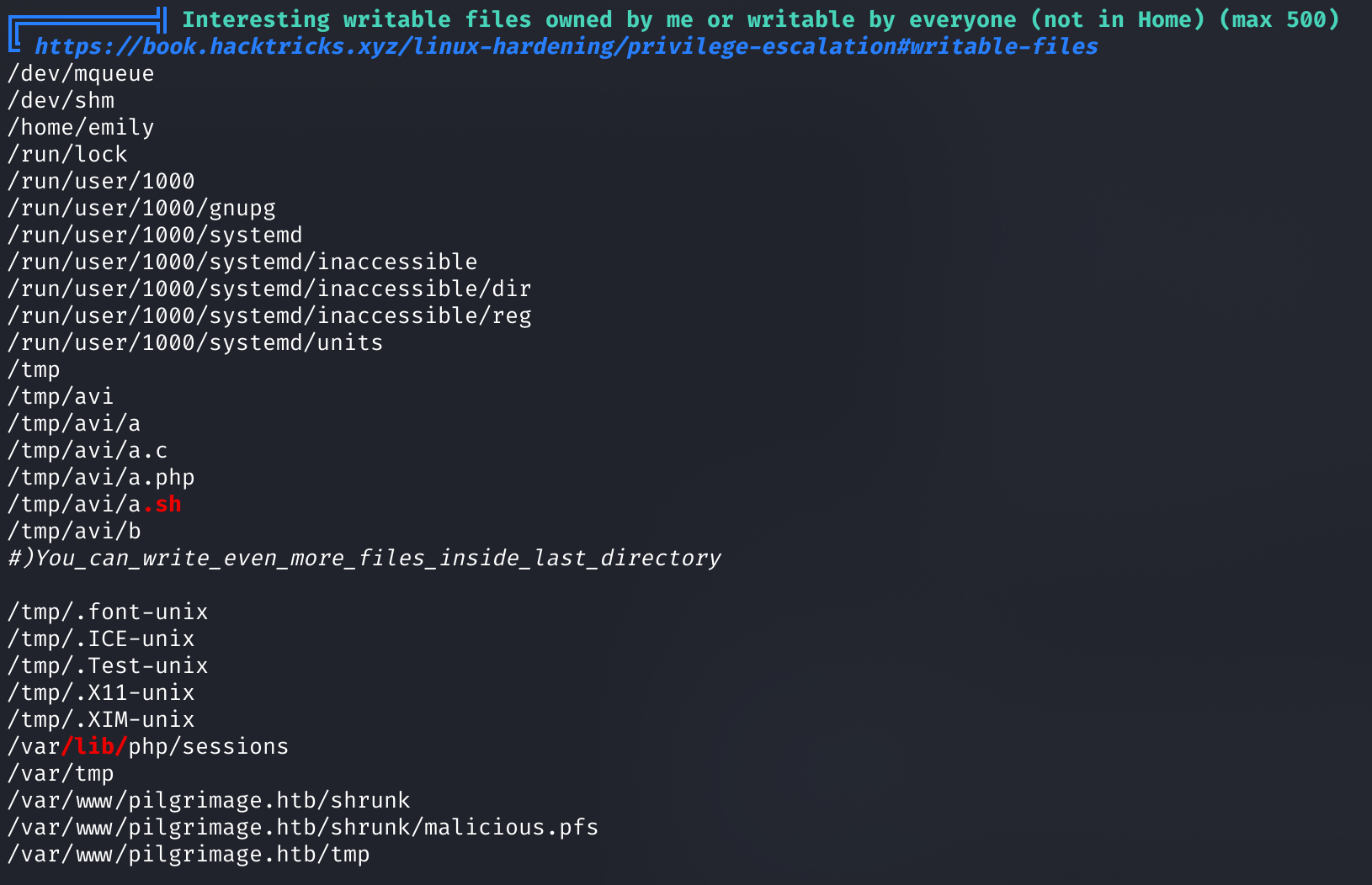The image size is (1372, 885).
Task: Click the /var/www/pilgrimage.htb/tmp line
Action: coord(189,854)
